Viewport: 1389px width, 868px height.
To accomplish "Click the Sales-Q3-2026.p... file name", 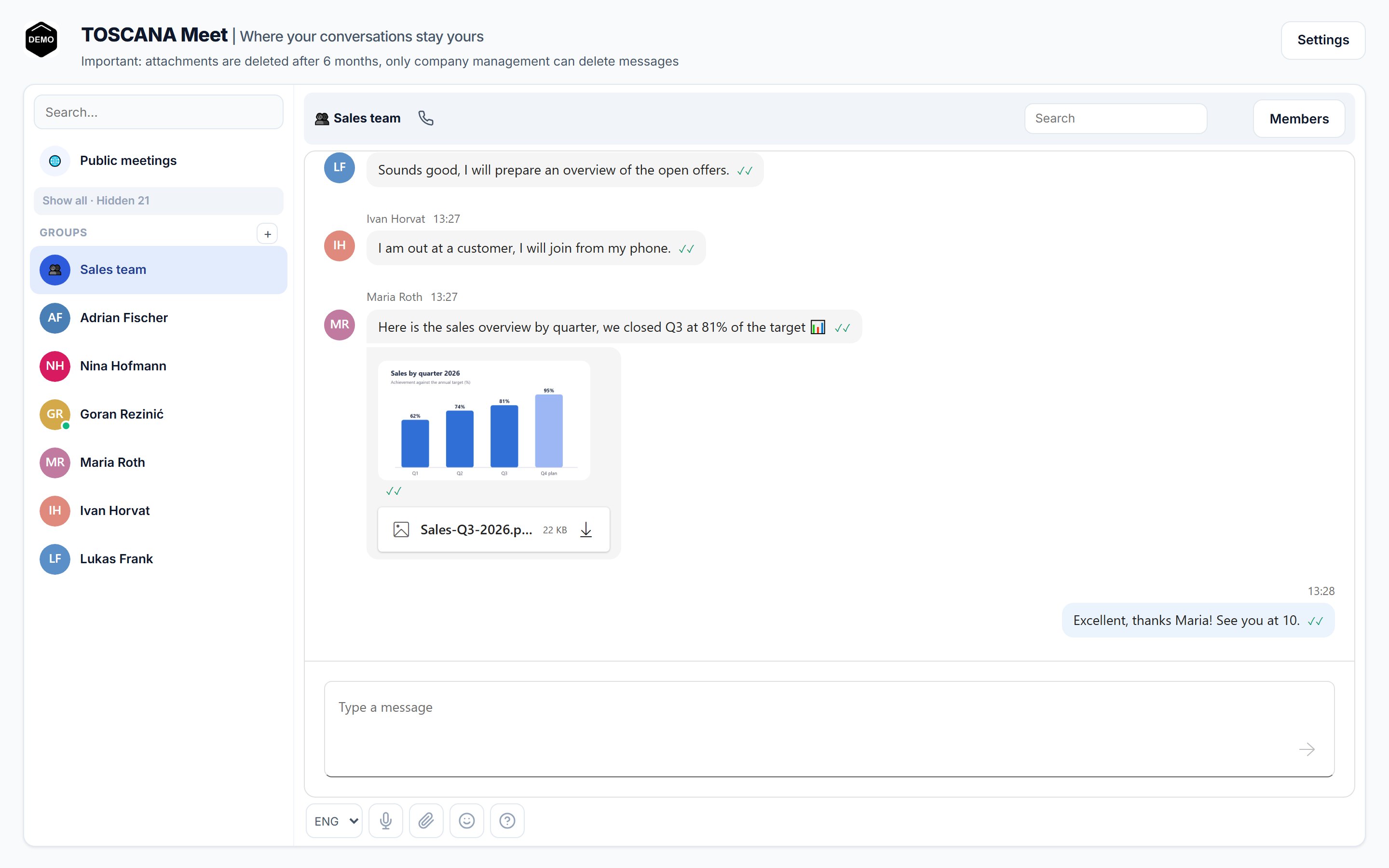I will click(477, 530).
